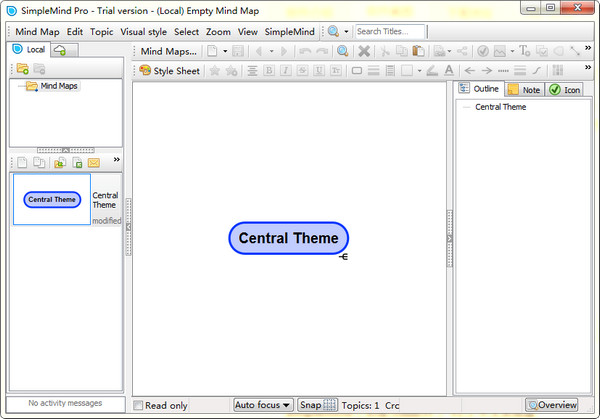Click the new mind map page icon
Image resolution: width=600 pixels, height=419 pixels.
click(212, 51)
